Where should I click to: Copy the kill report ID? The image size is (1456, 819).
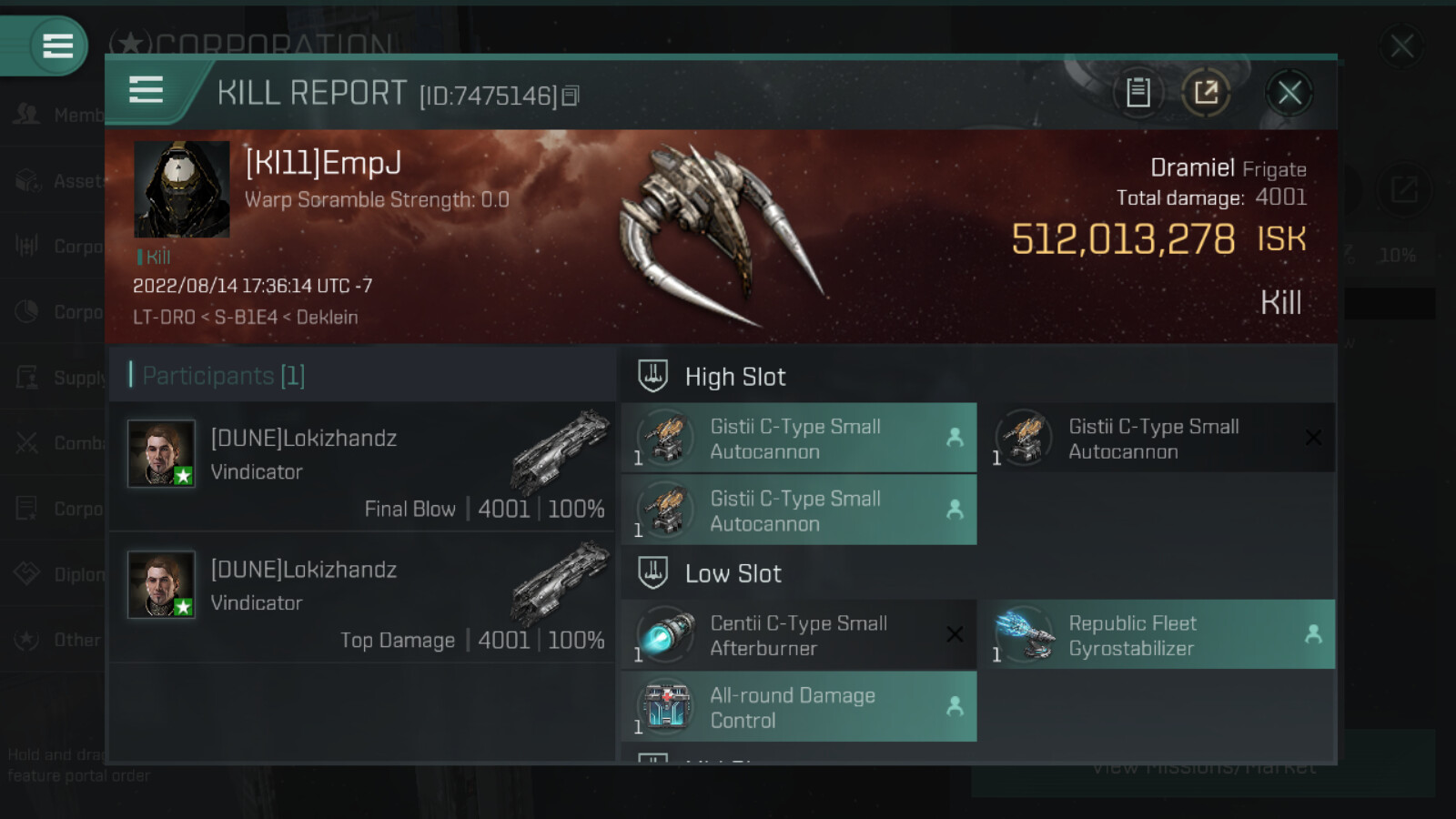(x=571, y=96)
